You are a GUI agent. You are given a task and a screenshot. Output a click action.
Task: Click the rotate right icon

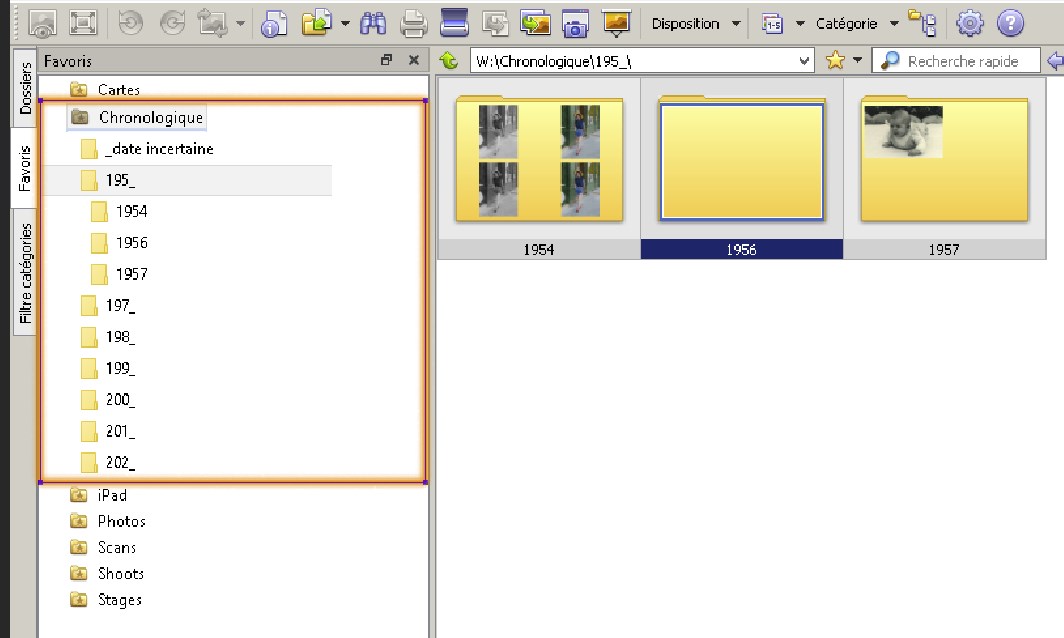(172, 23)
